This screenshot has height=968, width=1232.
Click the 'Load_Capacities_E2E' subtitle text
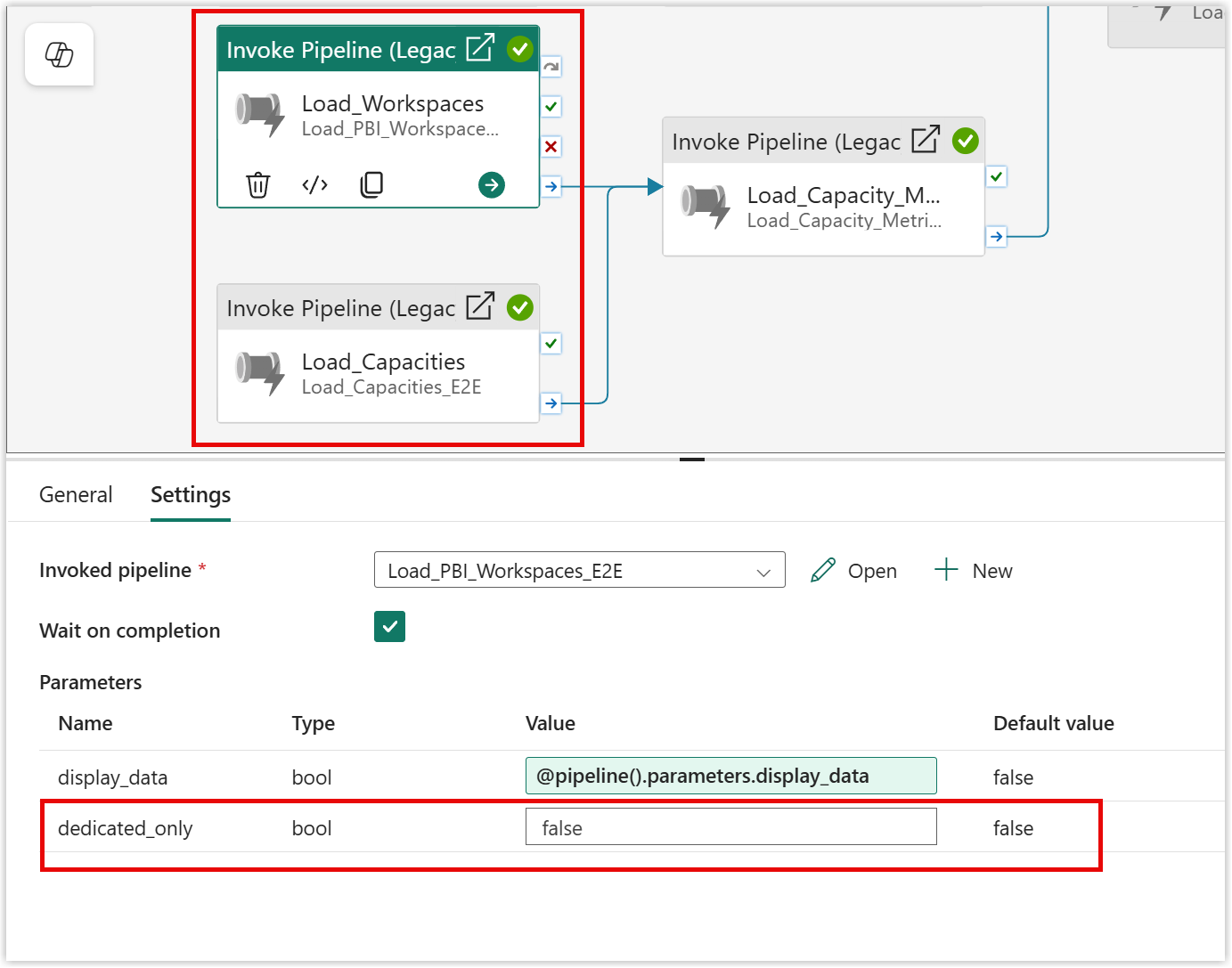[391, 387]
